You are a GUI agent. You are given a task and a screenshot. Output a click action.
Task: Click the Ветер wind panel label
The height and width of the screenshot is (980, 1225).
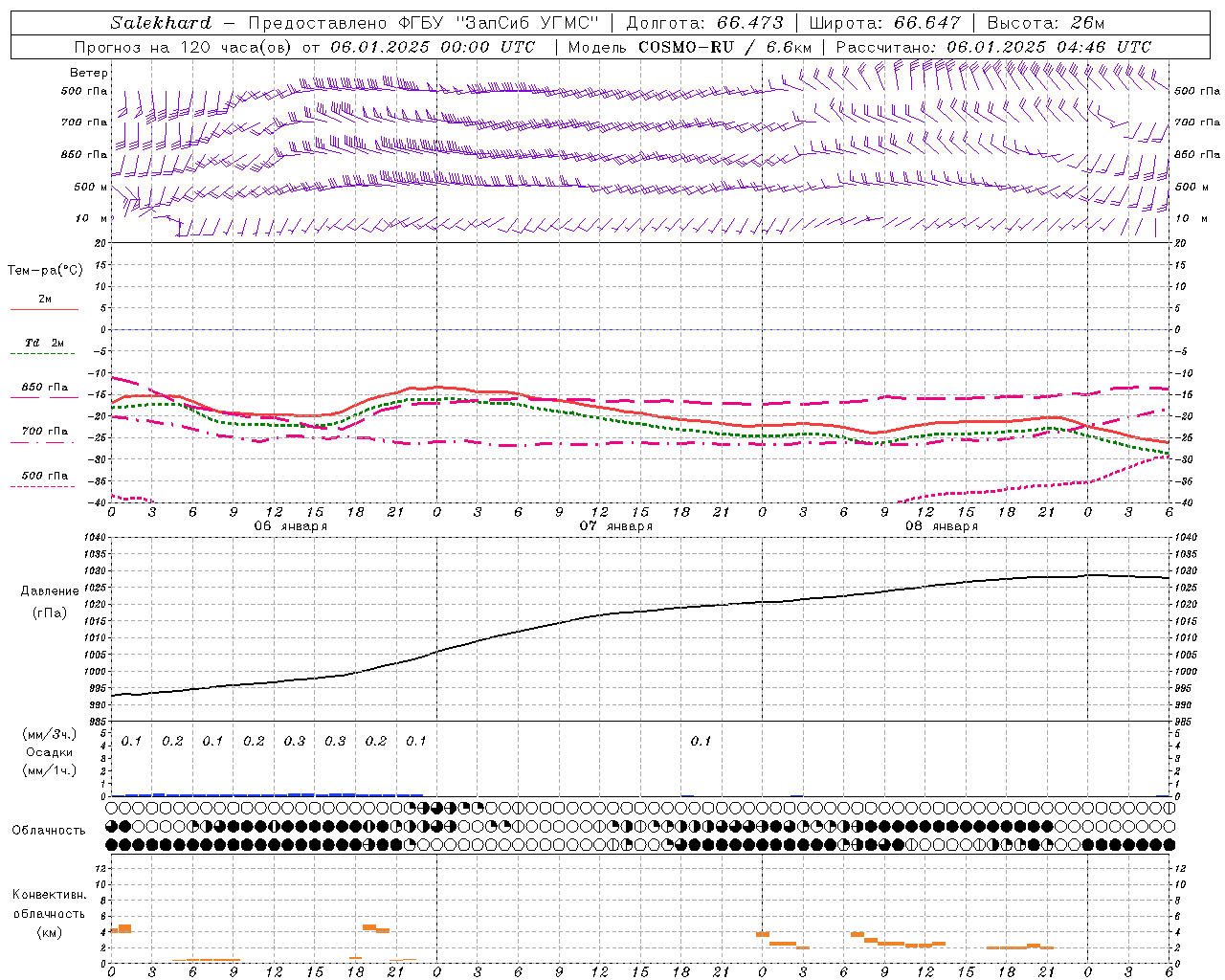click(x=88, y=73)
